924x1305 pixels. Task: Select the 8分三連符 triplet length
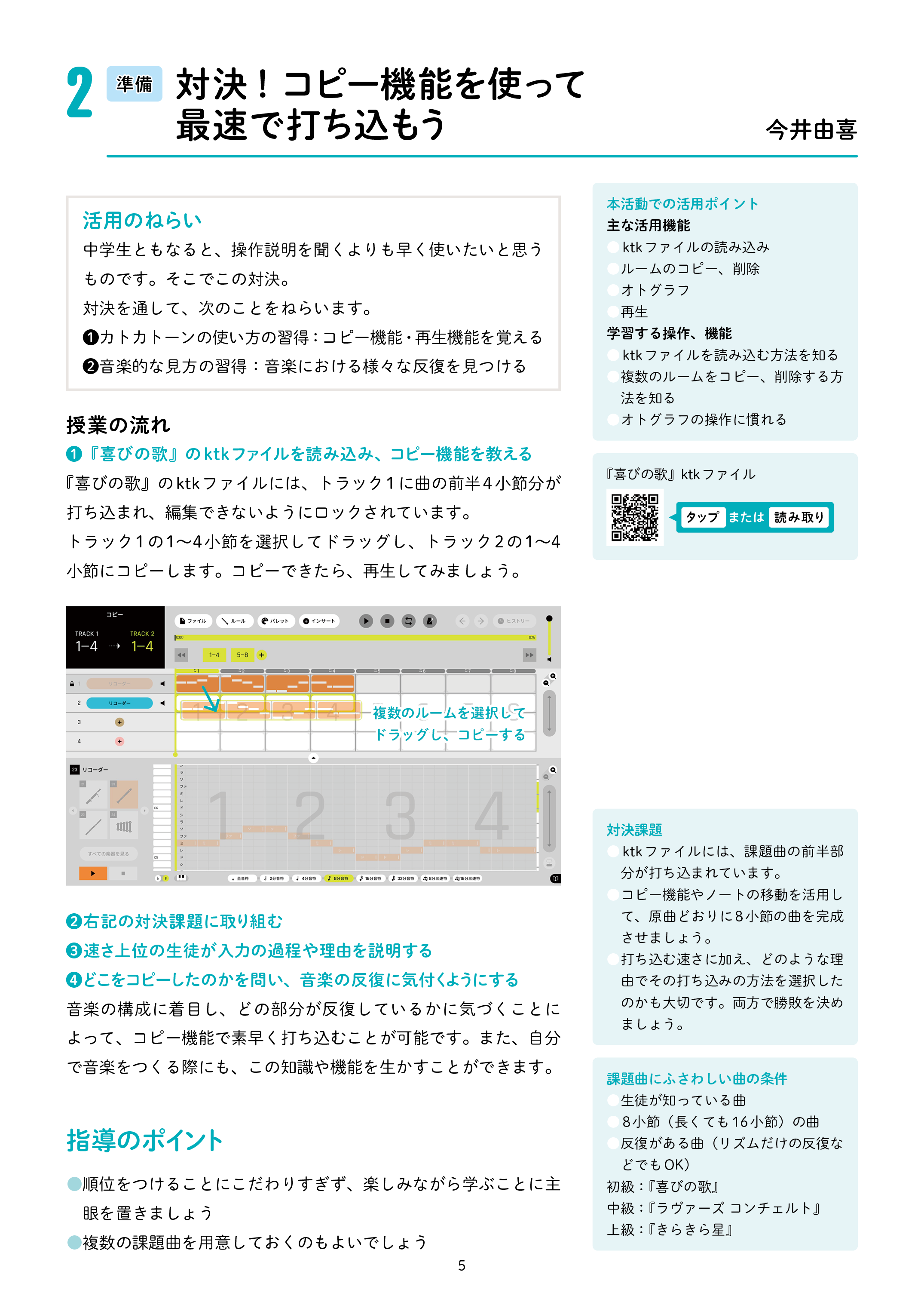tap(434, 878)
